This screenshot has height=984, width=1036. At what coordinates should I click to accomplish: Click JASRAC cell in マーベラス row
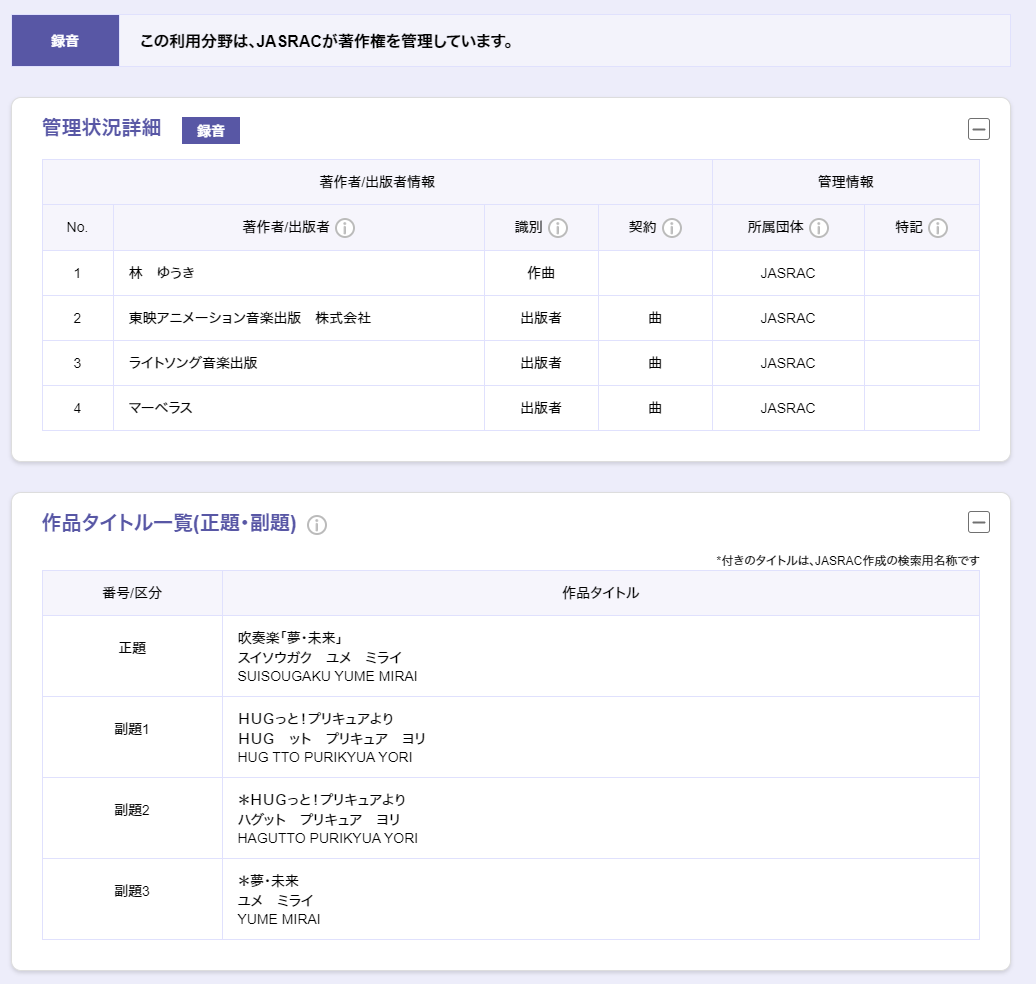[788, 408]
